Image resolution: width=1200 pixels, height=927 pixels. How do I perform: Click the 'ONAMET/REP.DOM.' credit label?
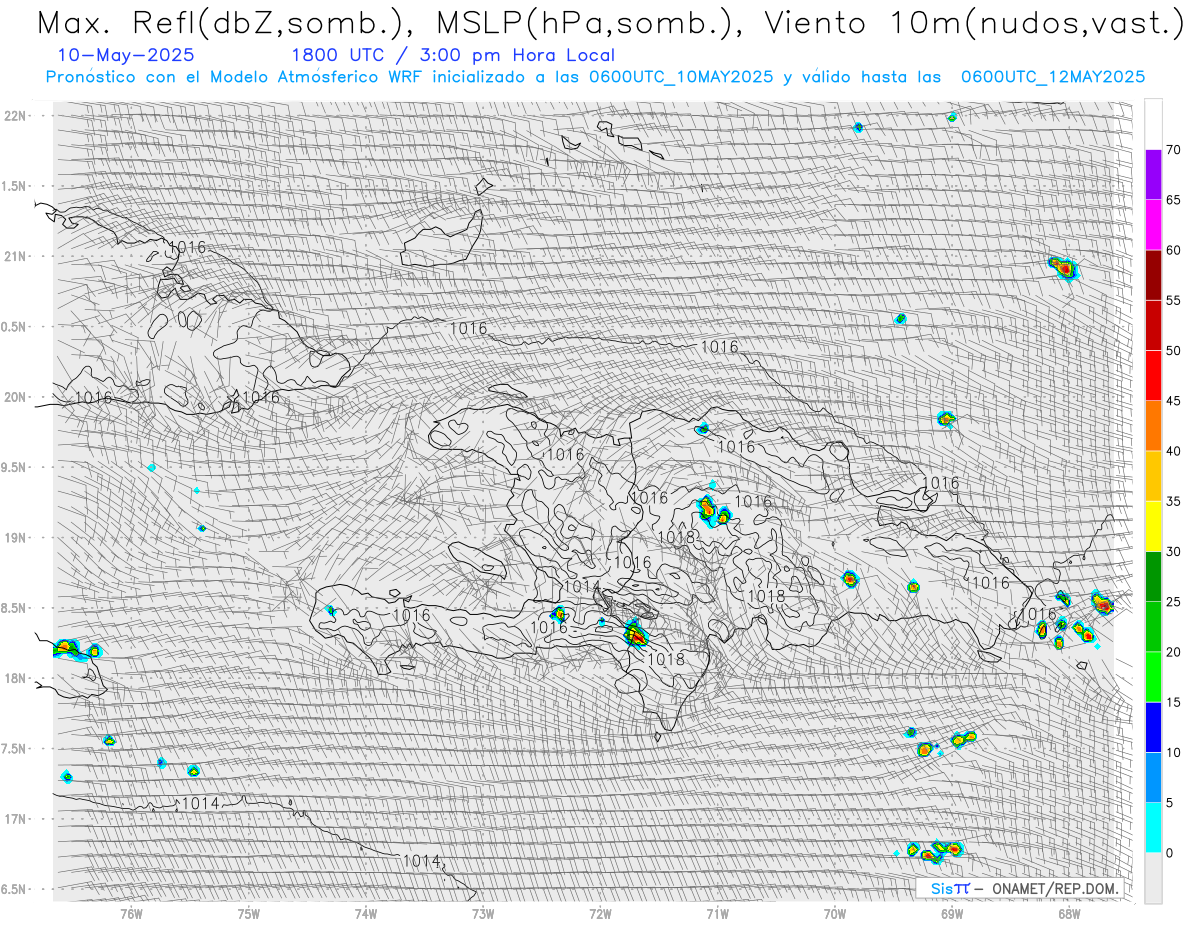click(x=1054, y=888)
